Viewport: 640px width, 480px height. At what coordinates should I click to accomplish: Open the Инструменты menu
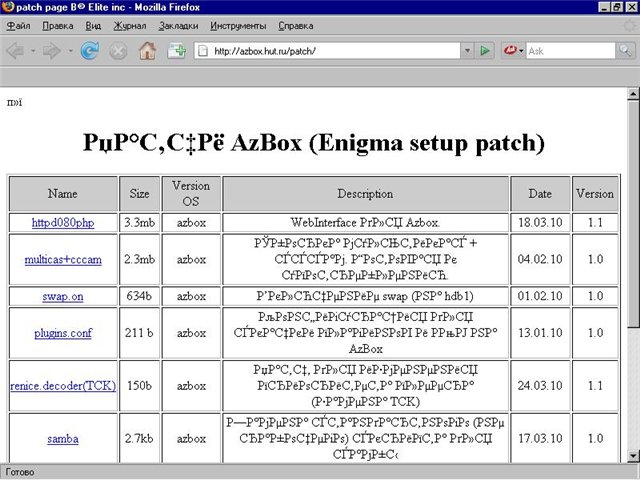click(x=238, y=26)
